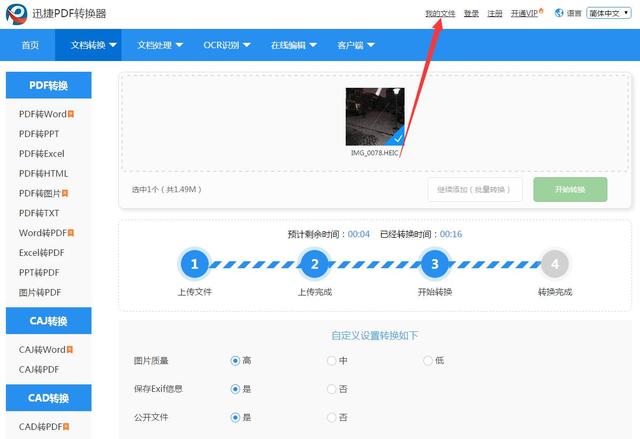Open PDF转TXT in sidebar
The image size is (640, 439).
[x=39, y=213]
